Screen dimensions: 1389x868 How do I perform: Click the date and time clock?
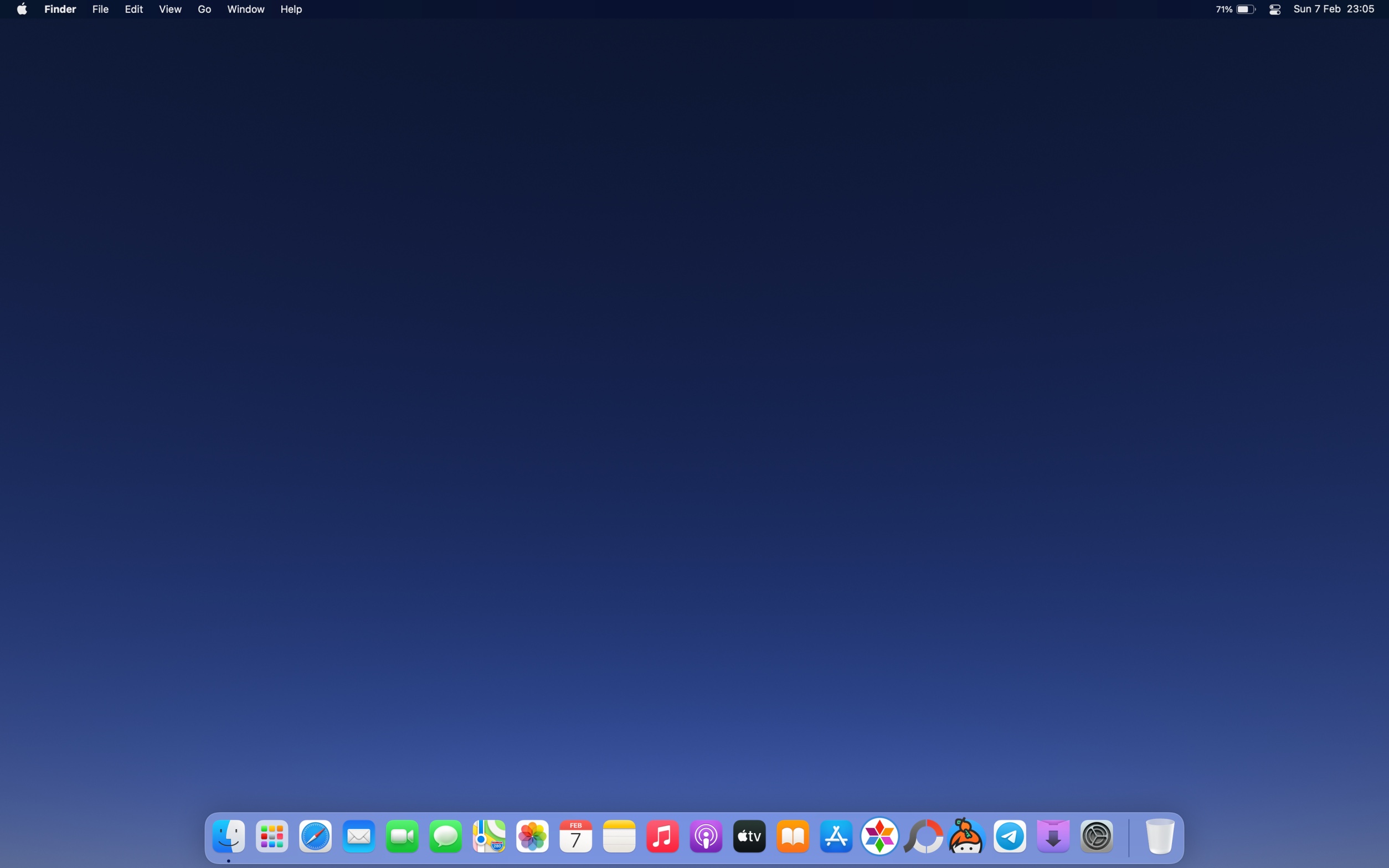click(x=1334, y=9)
